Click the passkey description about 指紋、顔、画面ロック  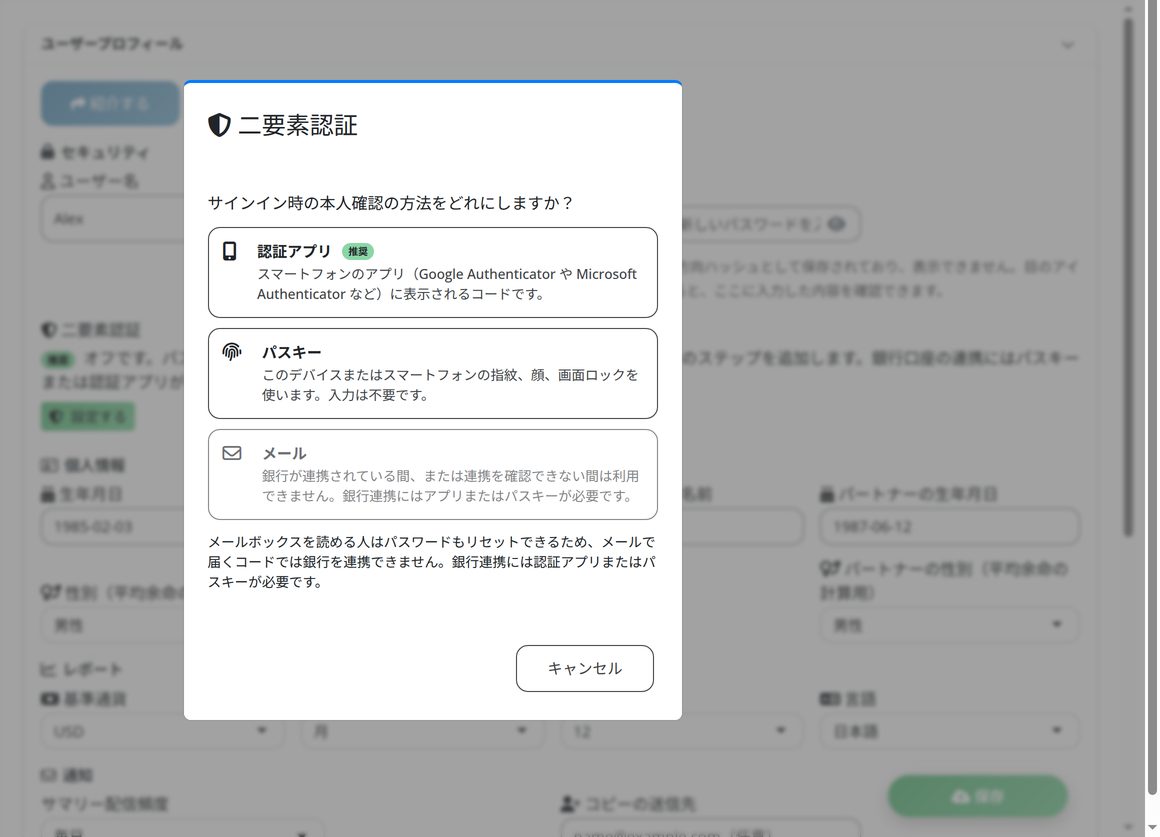click(x=450, y=385)
